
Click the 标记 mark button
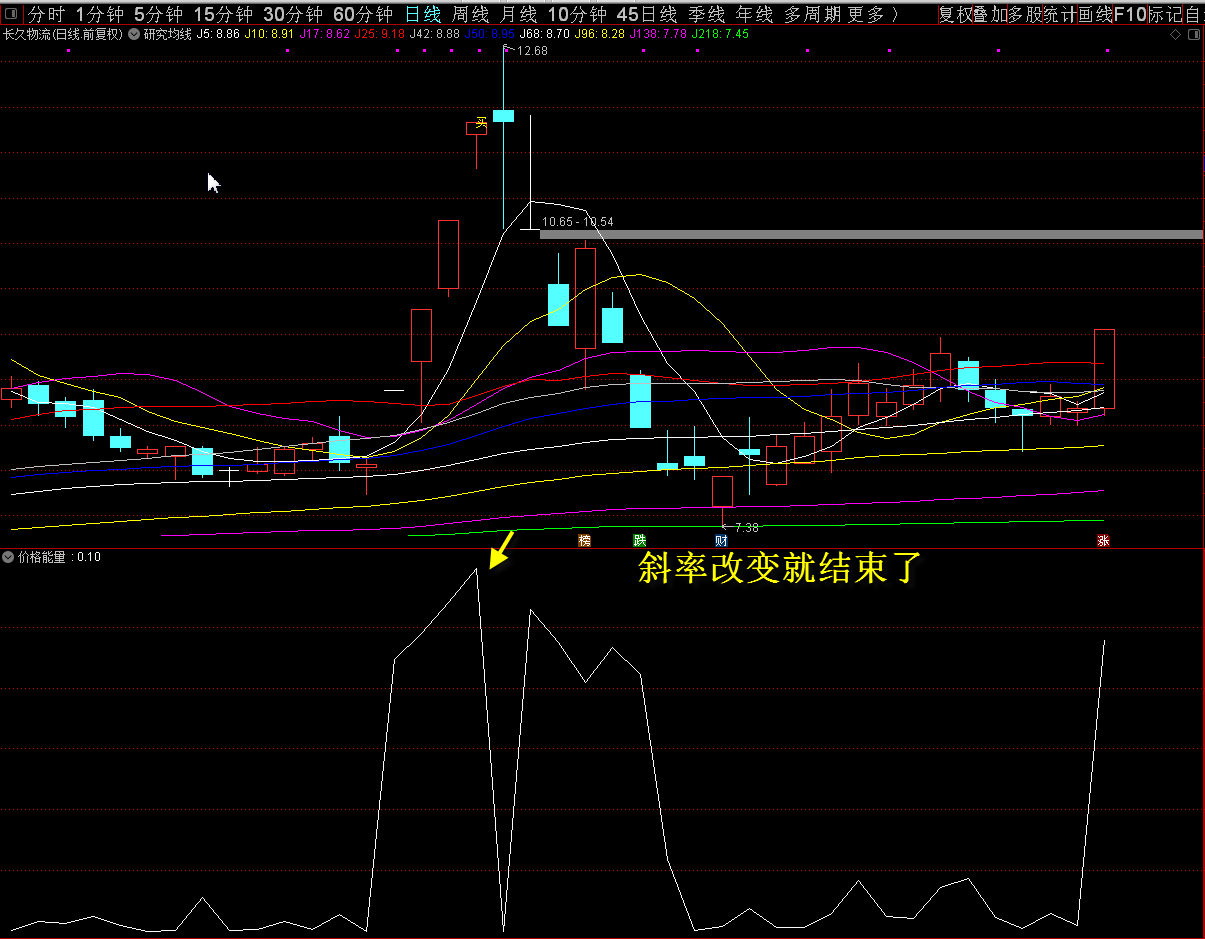pyautogui.click(x=1165, y=14)
